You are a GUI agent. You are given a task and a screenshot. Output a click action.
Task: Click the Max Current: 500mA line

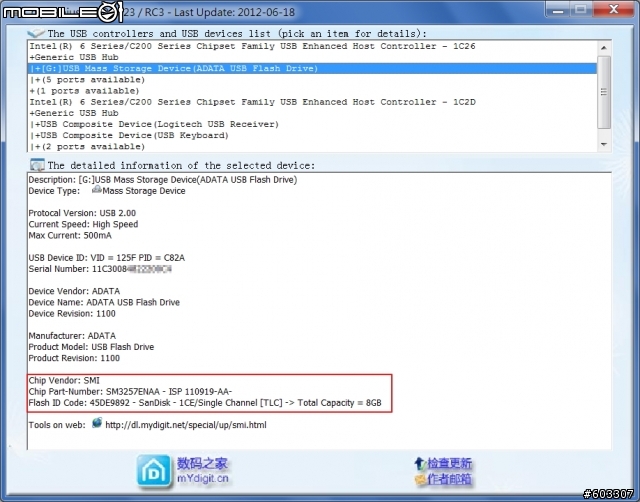[x=70, y=235]
